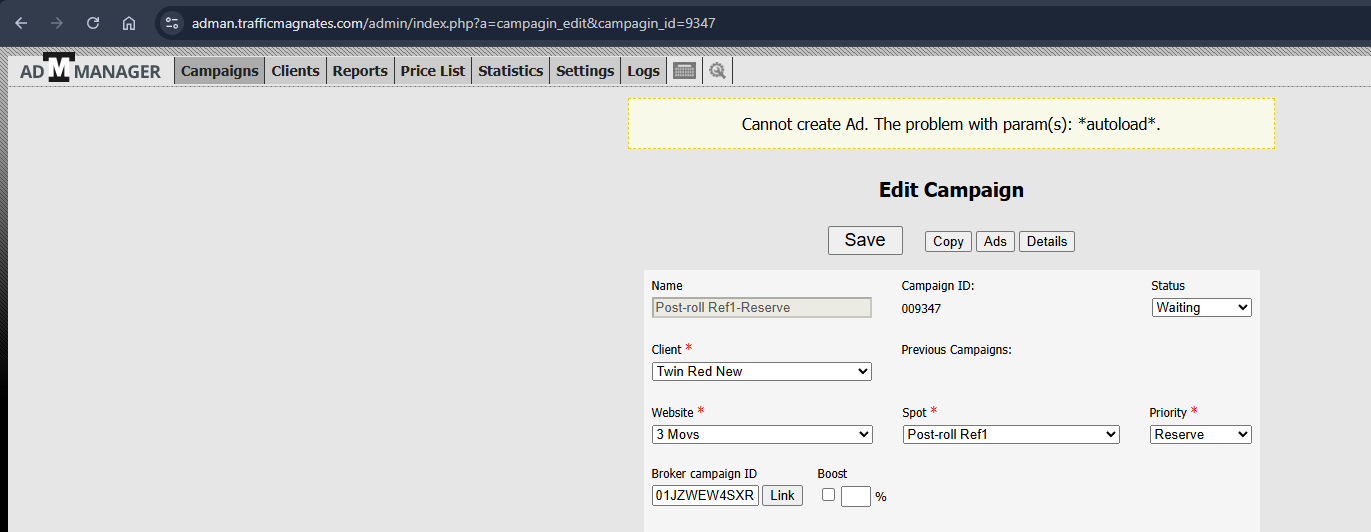Click the Ads button

(995, 241)
